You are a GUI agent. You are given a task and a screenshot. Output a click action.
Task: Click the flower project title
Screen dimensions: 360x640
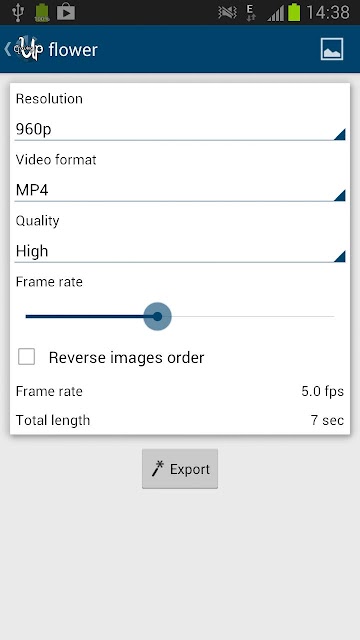pos(73,50)
